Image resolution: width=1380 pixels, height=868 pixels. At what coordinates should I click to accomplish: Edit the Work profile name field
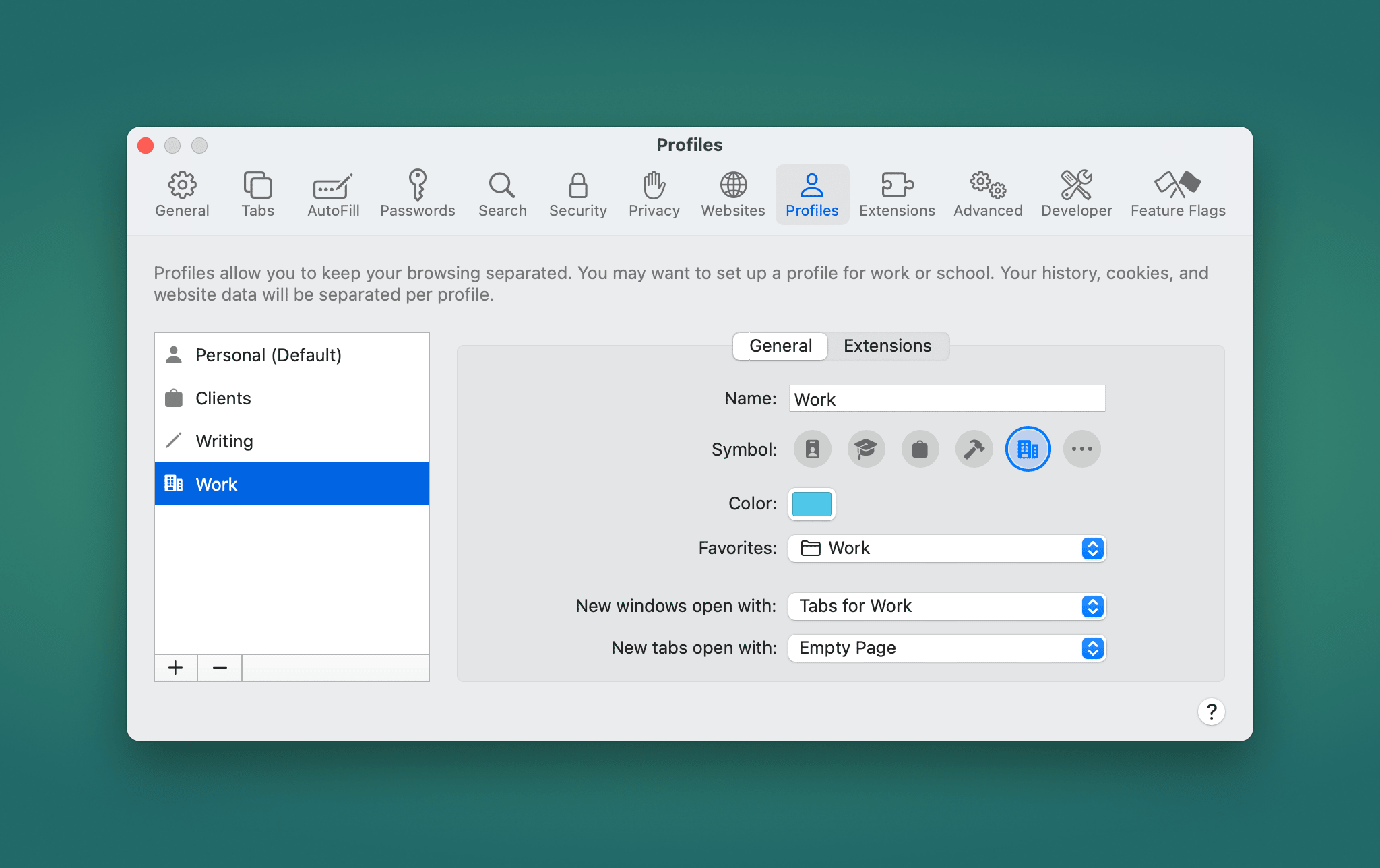(x=946, y=398)
